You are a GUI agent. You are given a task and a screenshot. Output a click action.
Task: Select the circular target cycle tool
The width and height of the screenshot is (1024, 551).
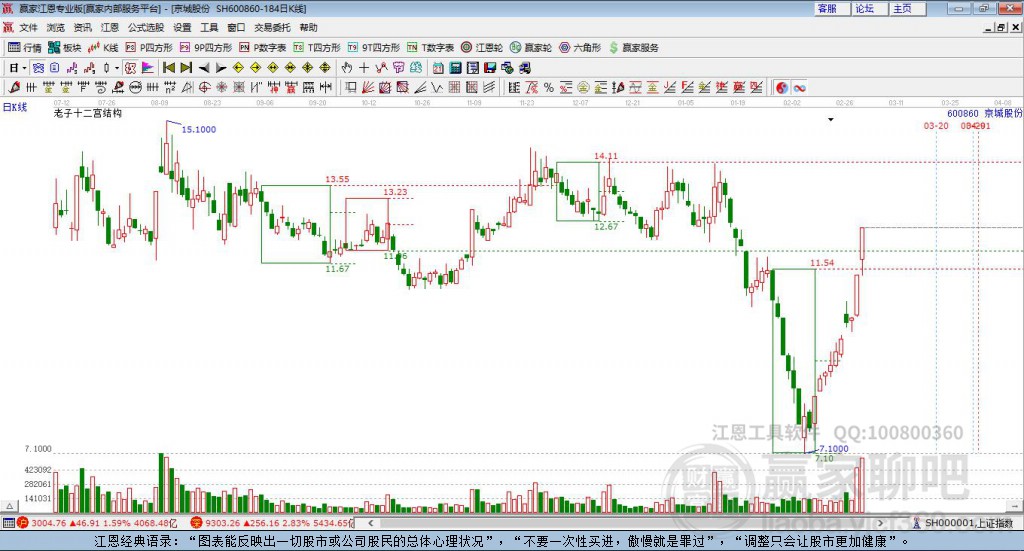click(204, 87)
